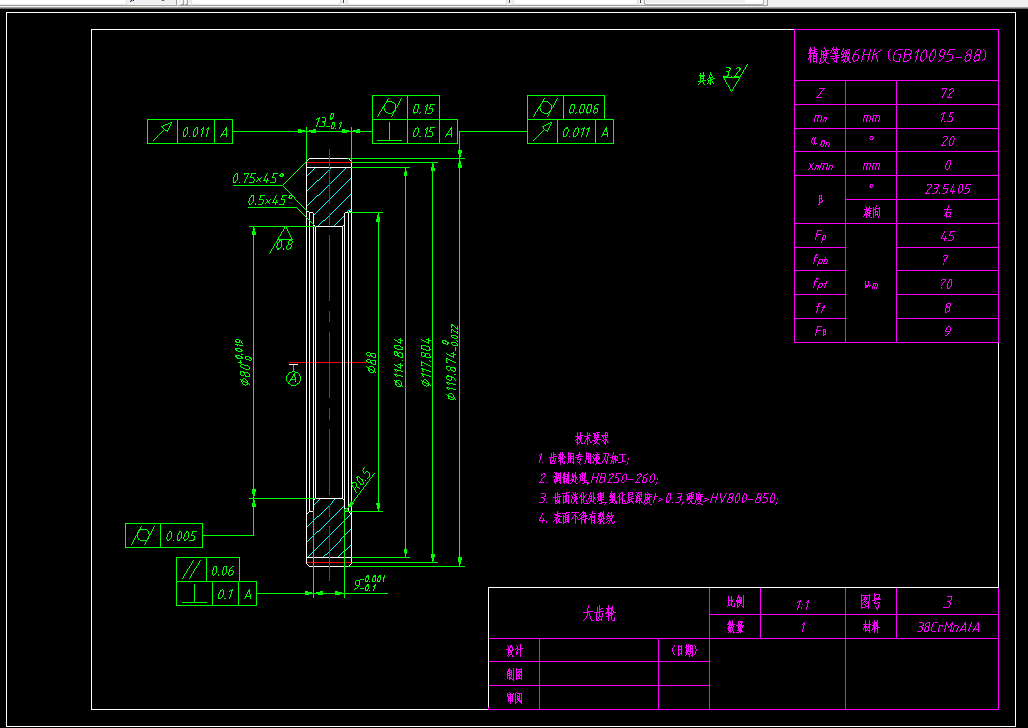The image size is (1028, 728).
Task: Click the runout arrow in the leftmost 0.011 frame
Action: (163, 132)
